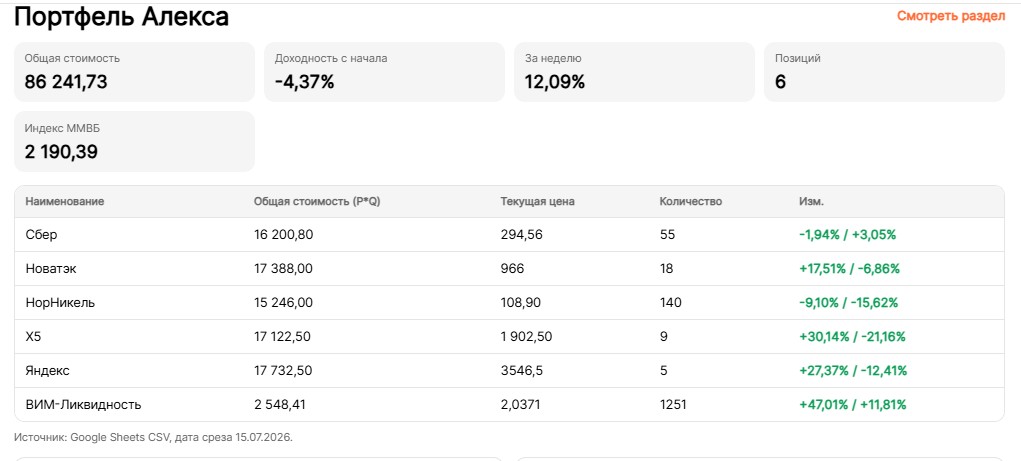Viewport: 1021px width, 461px height.
Task: Select the ВИМ-Ликвидность row name
Action: point(83,404)
